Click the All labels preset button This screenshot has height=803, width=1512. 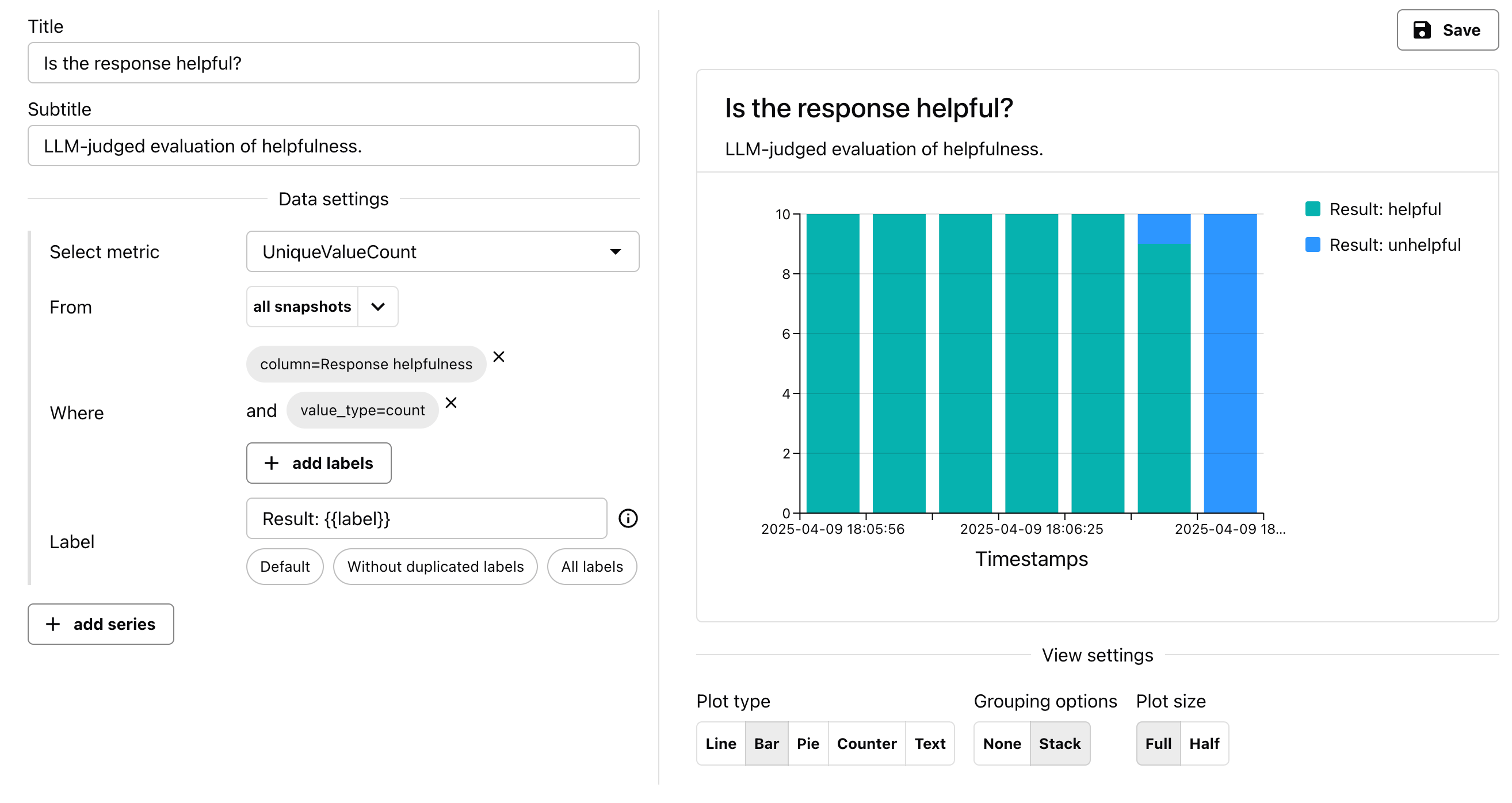point(591,567)
